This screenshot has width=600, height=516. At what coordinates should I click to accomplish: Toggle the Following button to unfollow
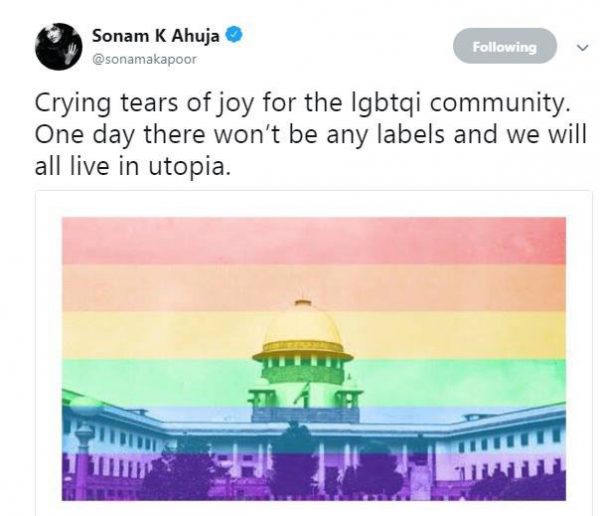pos(505,46)
